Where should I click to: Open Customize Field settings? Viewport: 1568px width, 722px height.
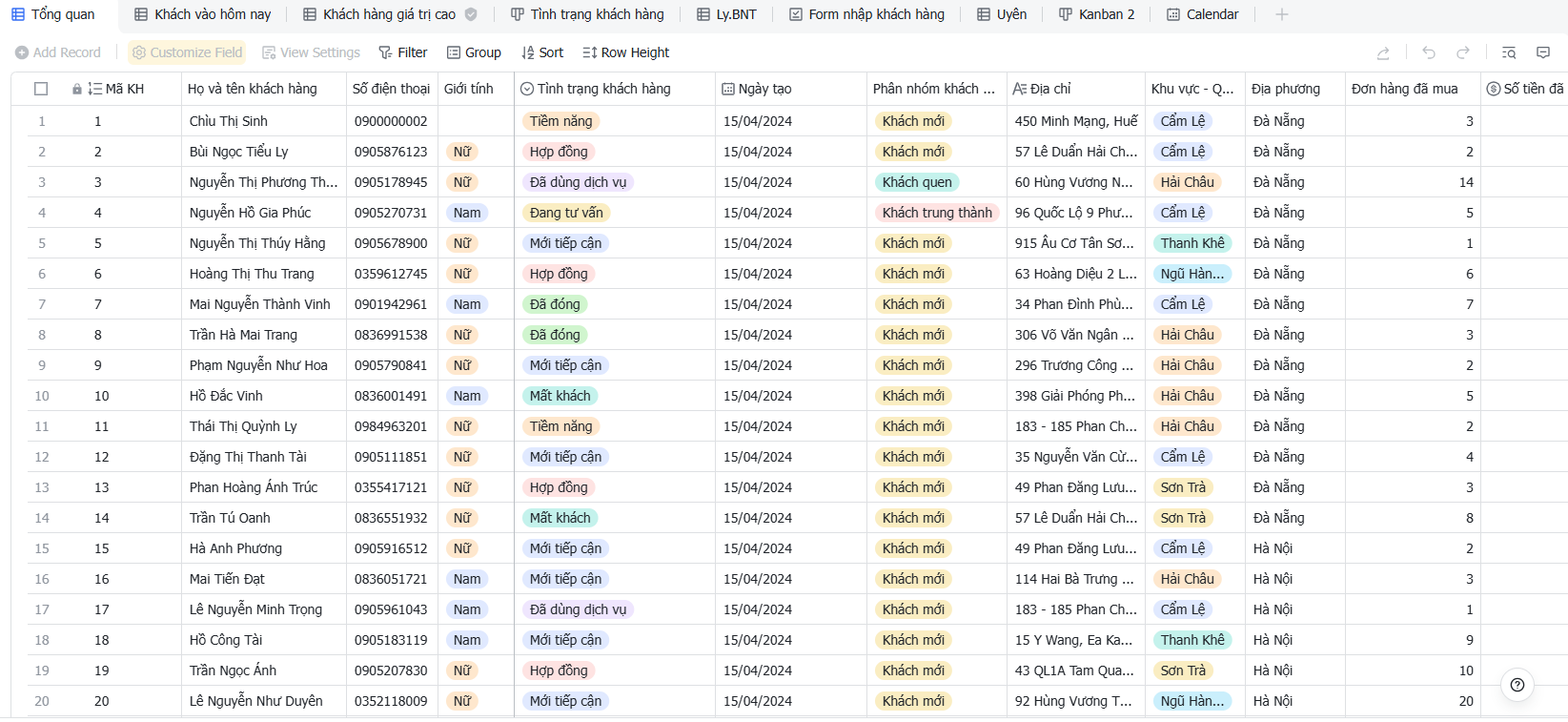point(187,52)
